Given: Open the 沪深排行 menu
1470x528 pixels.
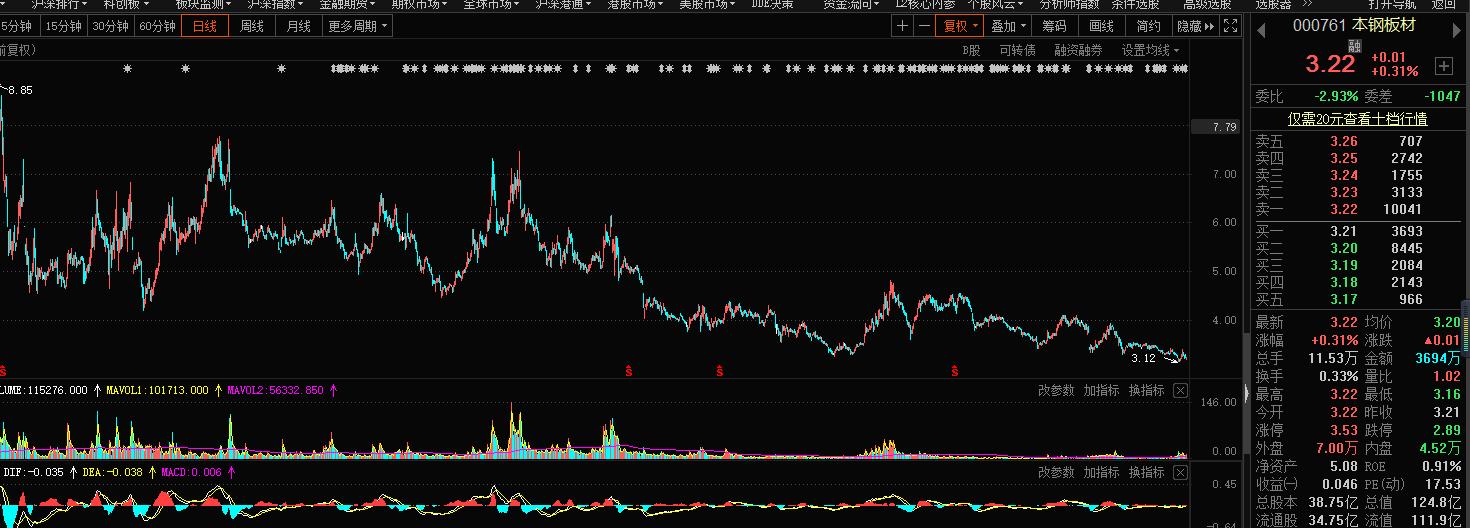Looking at the screenshot, I should [59, 4].
